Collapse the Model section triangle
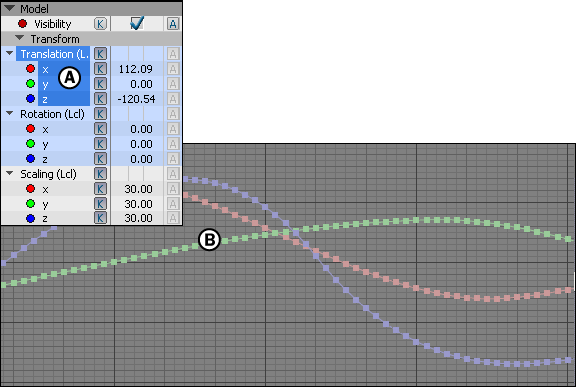576x387 pixels. [x=10, y=8]
